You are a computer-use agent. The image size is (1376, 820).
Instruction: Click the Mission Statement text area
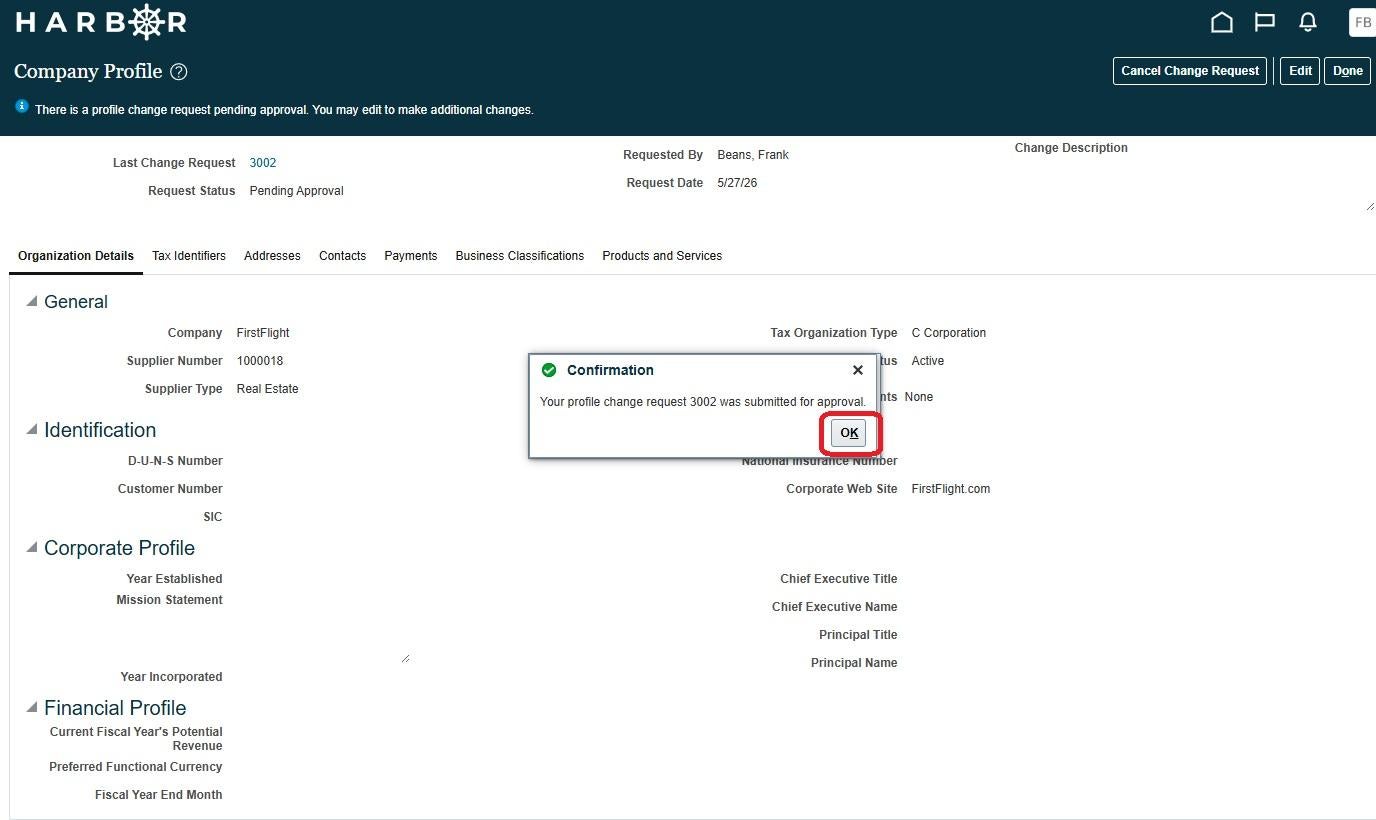tap(323, 627)
